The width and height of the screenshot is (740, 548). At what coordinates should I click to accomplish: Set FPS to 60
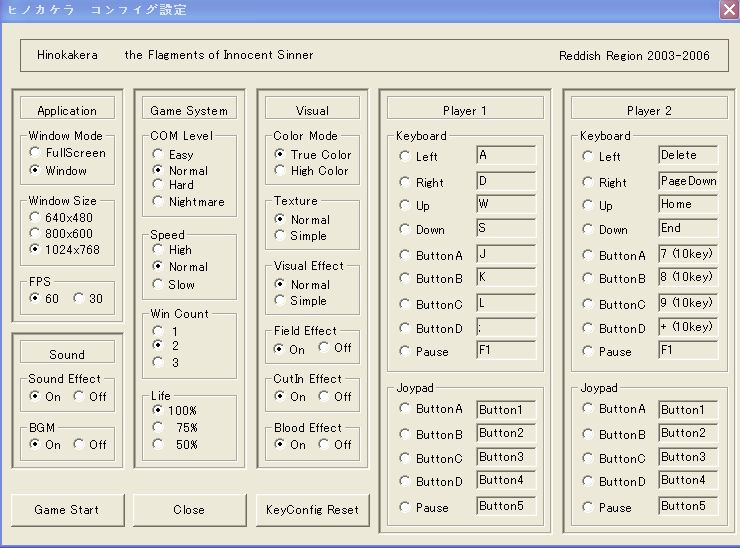point(34,298)
